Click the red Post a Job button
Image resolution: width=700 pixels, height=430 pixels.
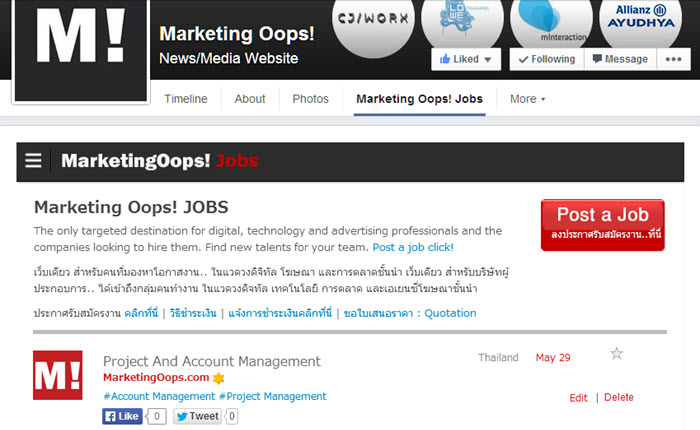click(x=603, y=225)
